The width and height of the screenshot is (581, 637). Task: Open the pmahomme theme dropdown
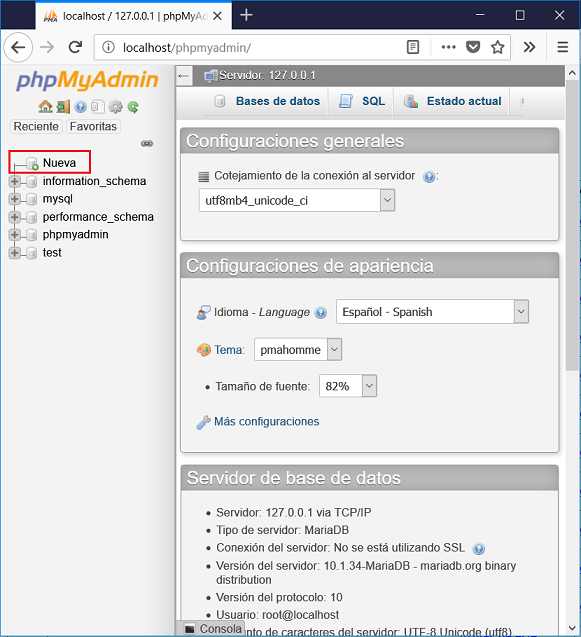[298, 349]
